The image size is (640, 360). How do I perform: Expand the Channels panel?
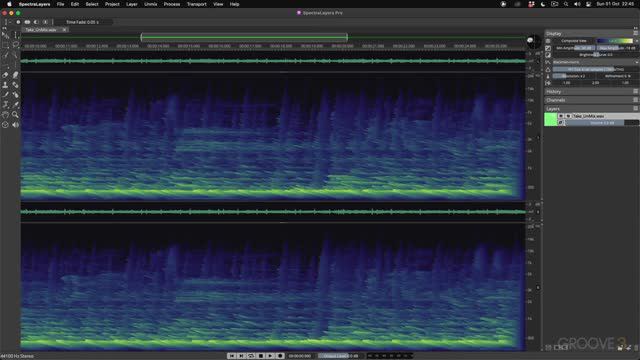(556, 100)
